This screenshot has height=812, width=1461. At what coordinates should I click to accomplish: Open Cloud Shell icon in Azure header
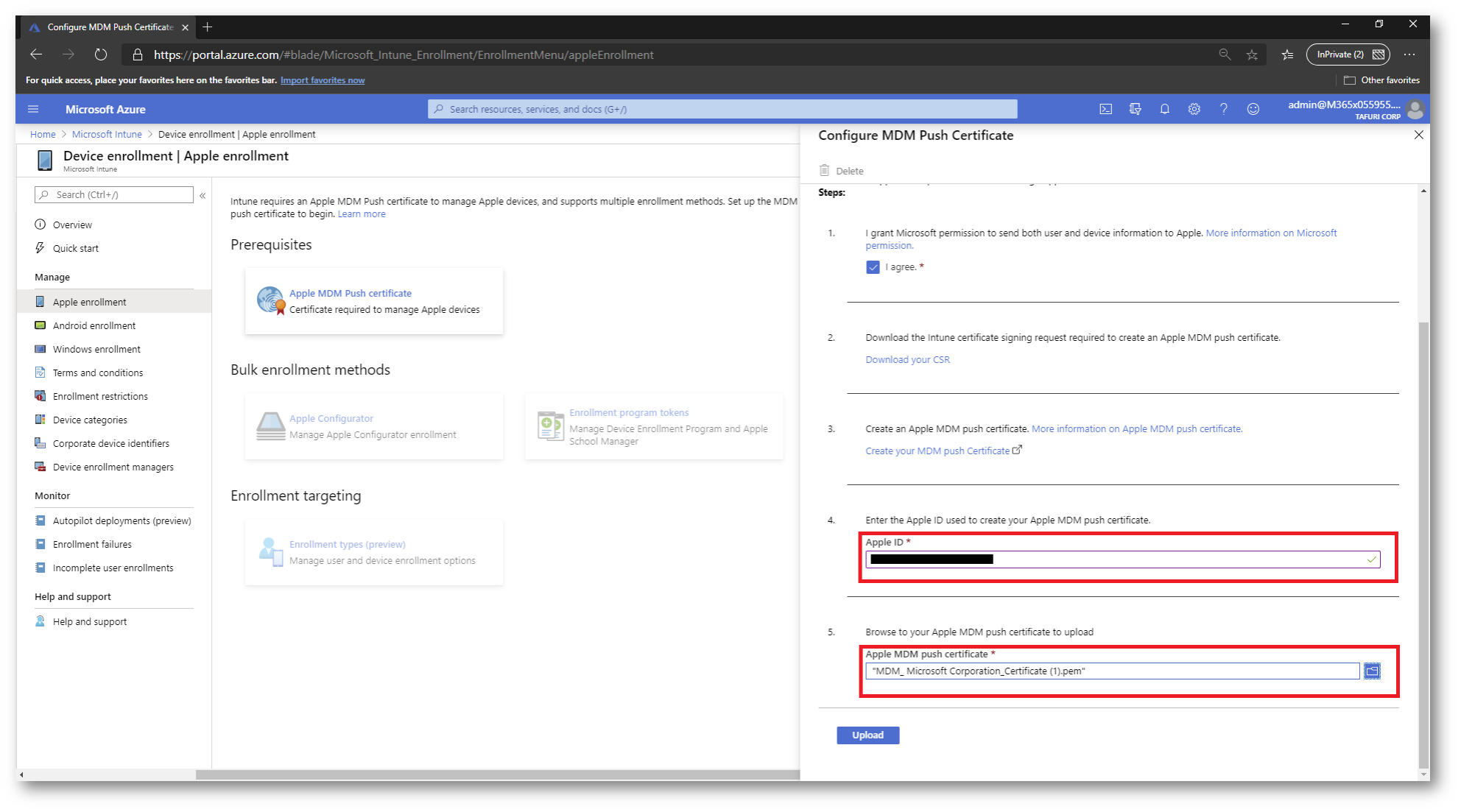coord(1105,109)
